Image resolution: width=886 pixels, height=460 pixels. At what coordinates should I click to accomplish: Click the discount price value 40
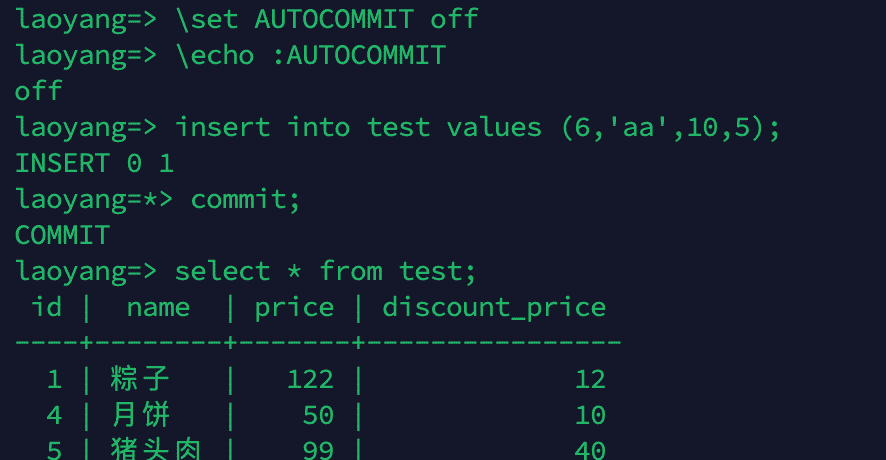pos(590,450)
